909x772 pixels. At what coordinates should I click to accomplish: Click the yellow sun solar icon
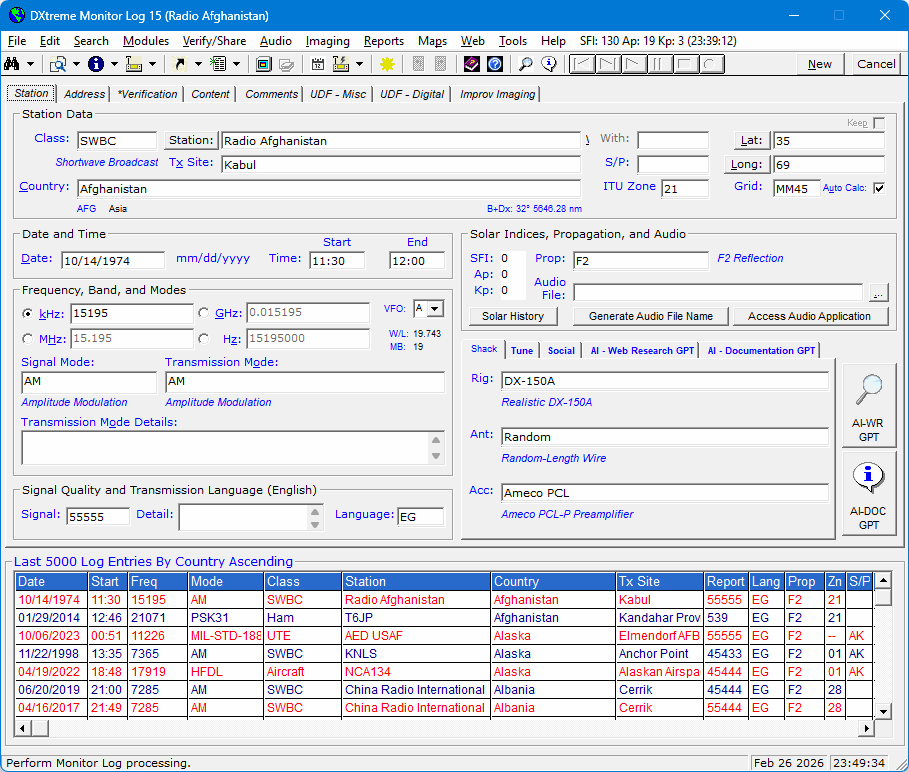[x=387, y=64]
